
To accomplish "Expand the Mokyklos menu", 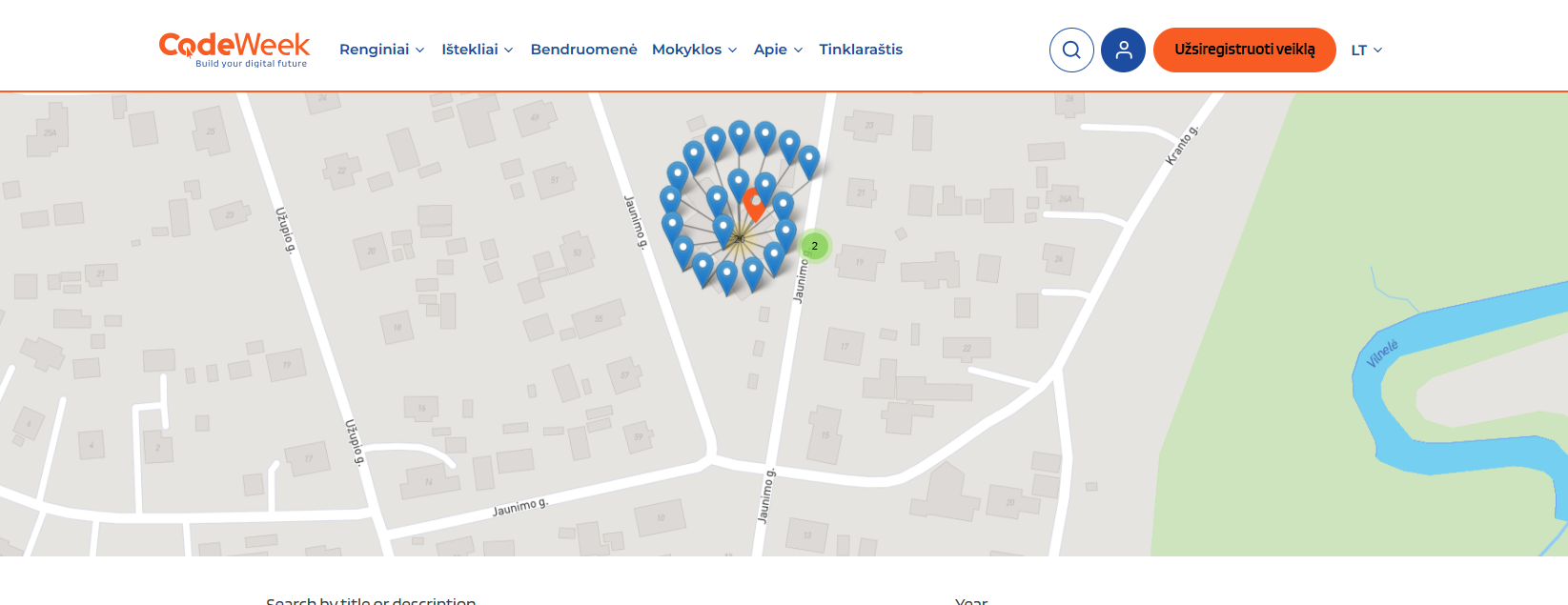I will [x=694, y=50].
